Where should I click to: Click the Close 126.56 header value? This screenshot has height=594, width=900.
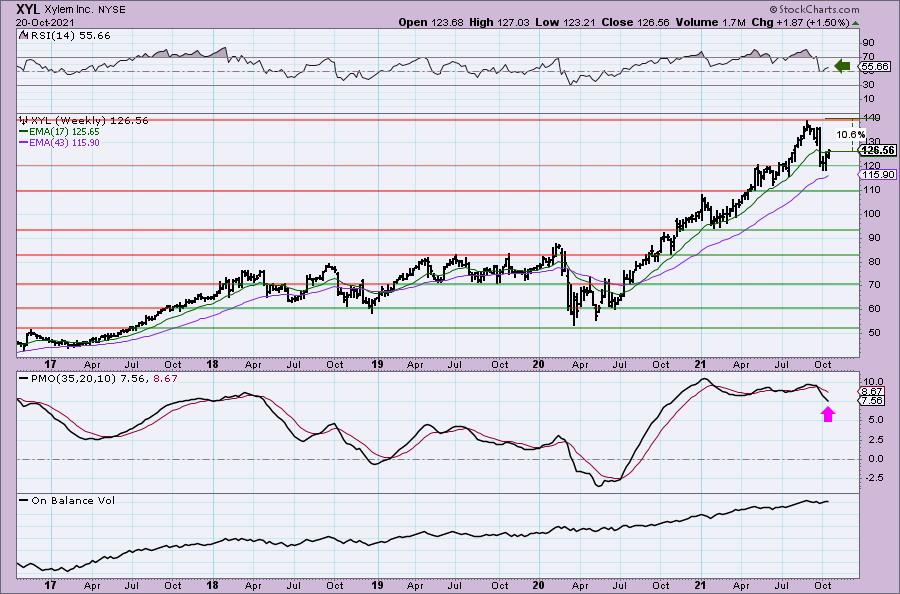point(635,22)
